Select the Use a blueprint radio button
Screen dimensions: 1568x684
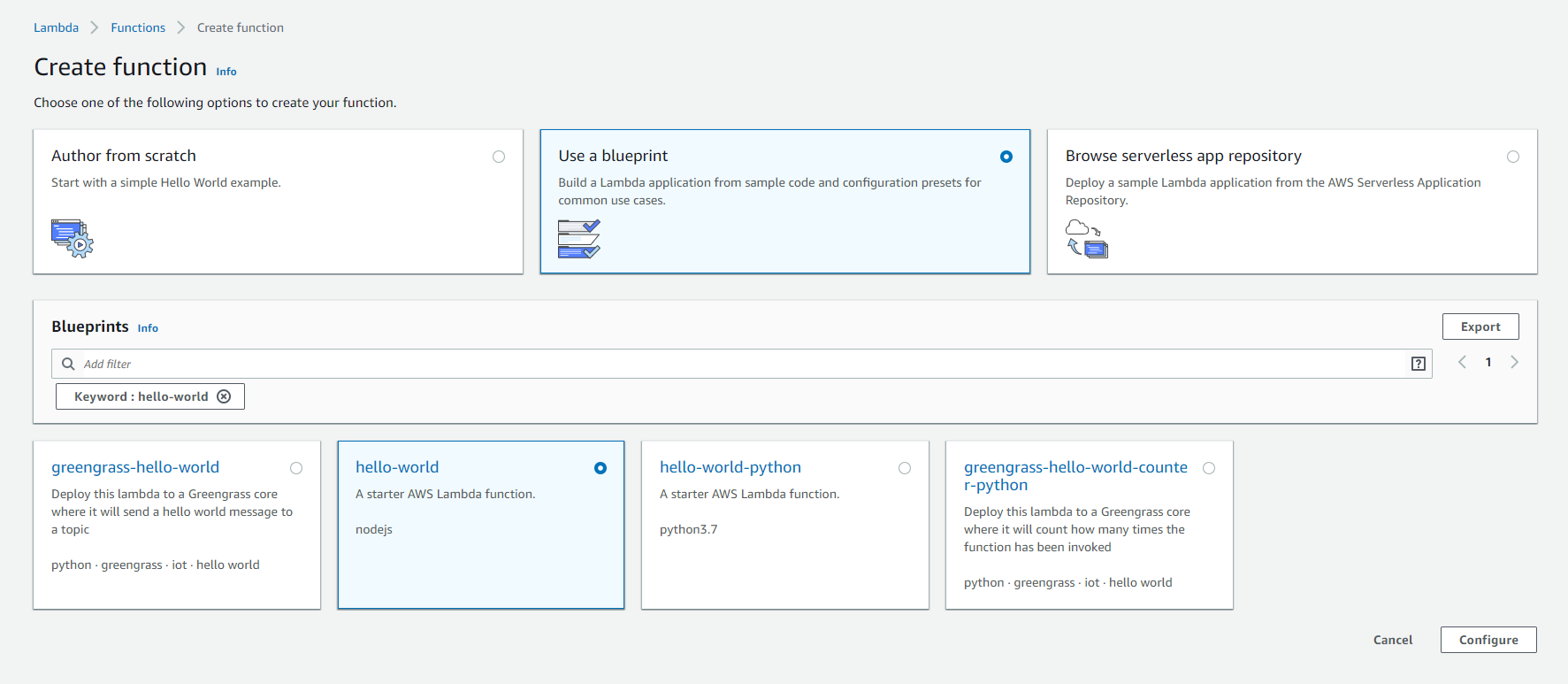coord(1006,157)
